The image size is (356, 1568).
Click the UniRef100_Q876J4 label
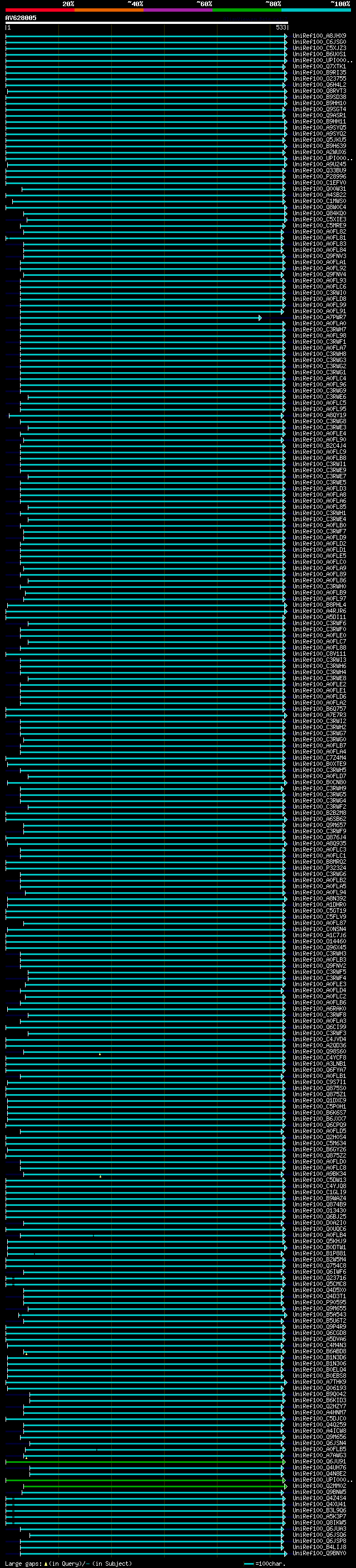click(319, 838)
